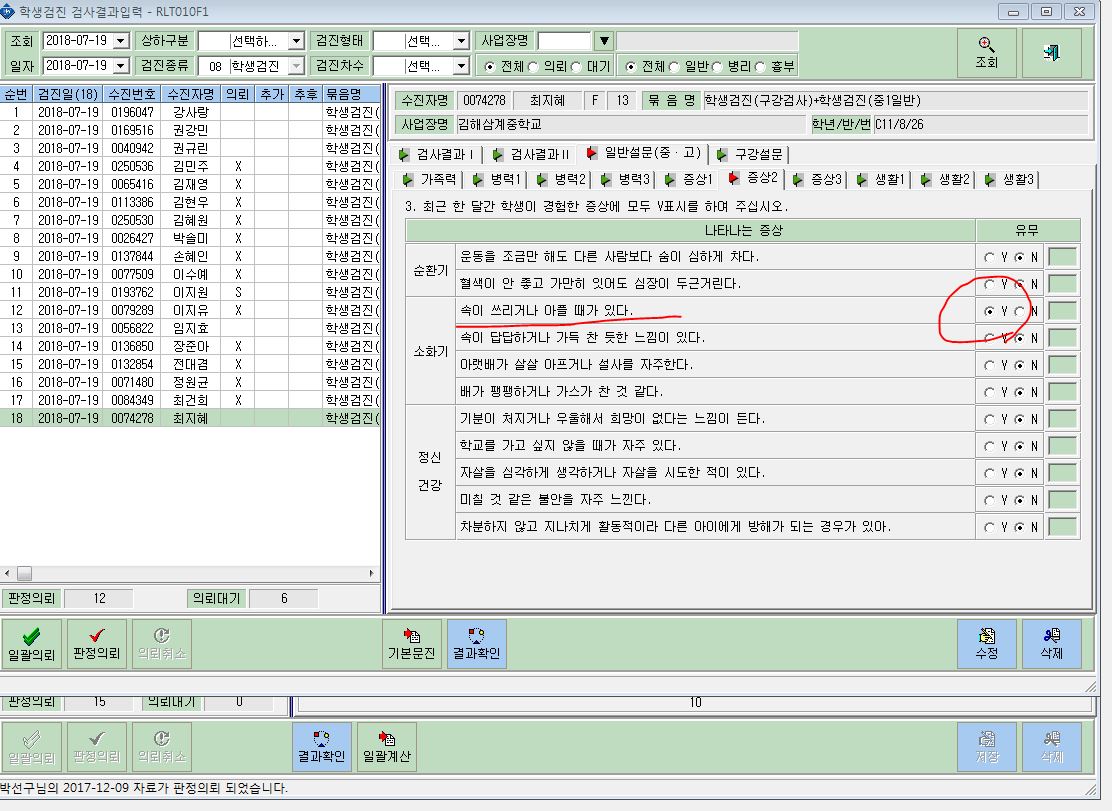Select 의뢰 radio filter at top

(533, 67)
